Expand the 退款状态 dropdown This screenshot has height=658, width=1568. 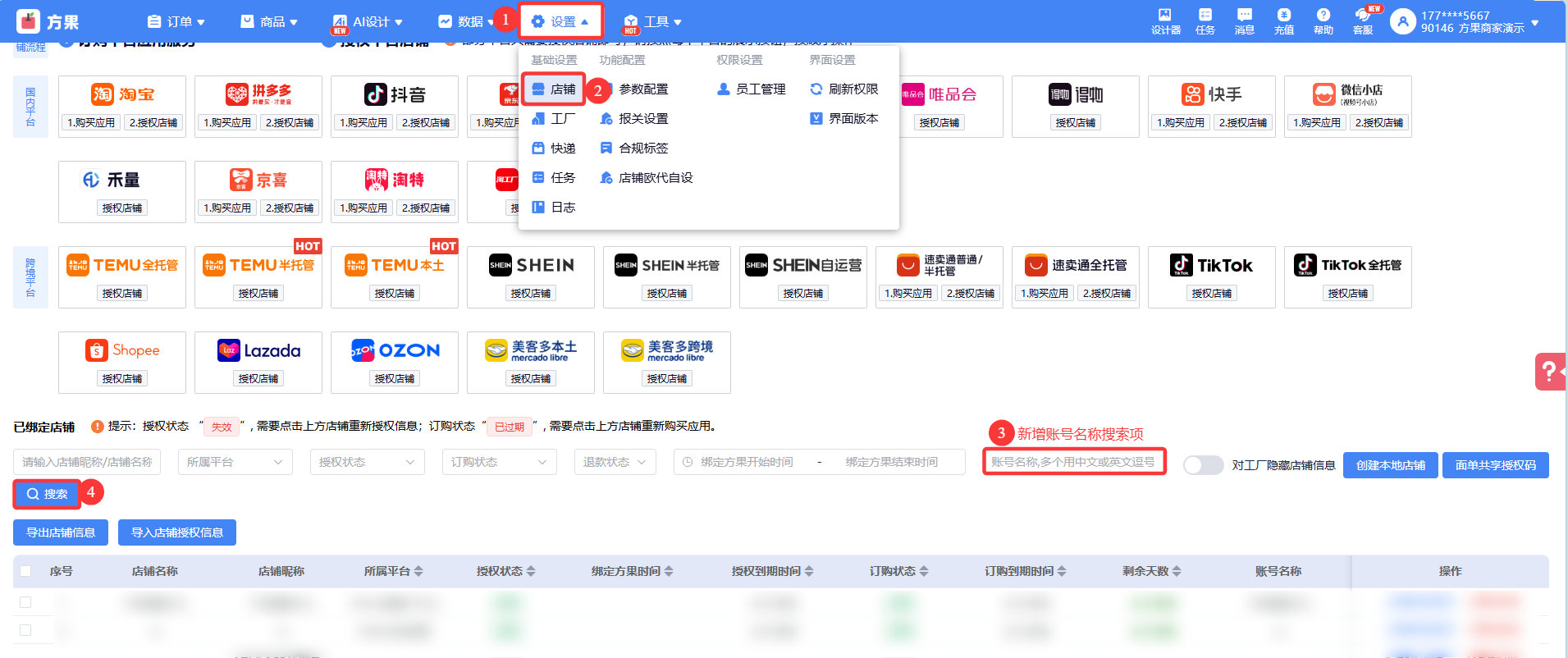615,462
